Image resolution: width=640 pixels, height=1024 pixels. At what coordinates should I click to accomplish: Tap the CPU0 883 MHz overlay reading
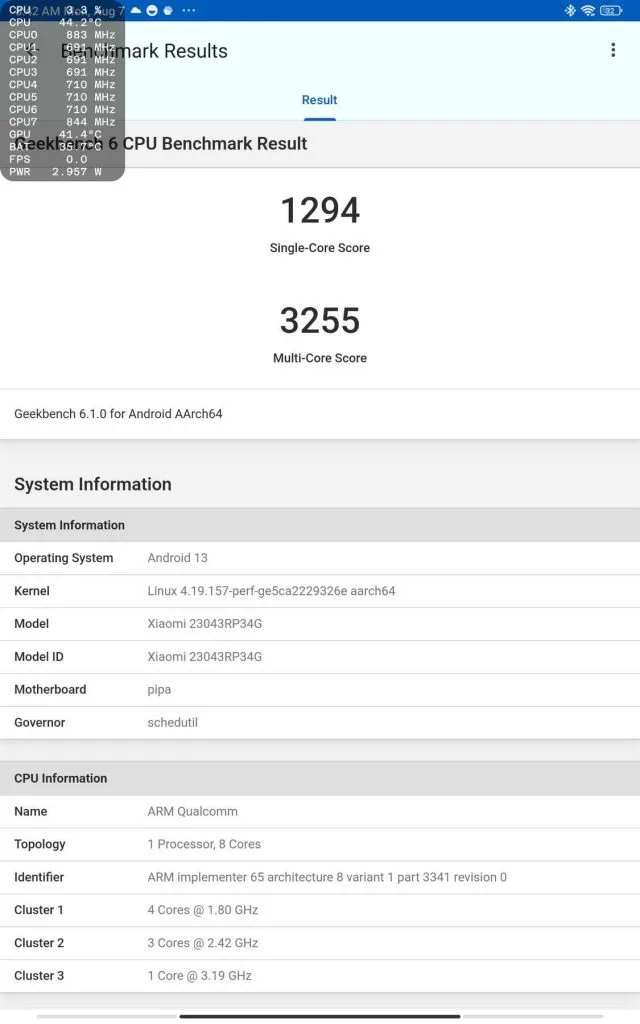pyautogui.click(x=62, y=35)
